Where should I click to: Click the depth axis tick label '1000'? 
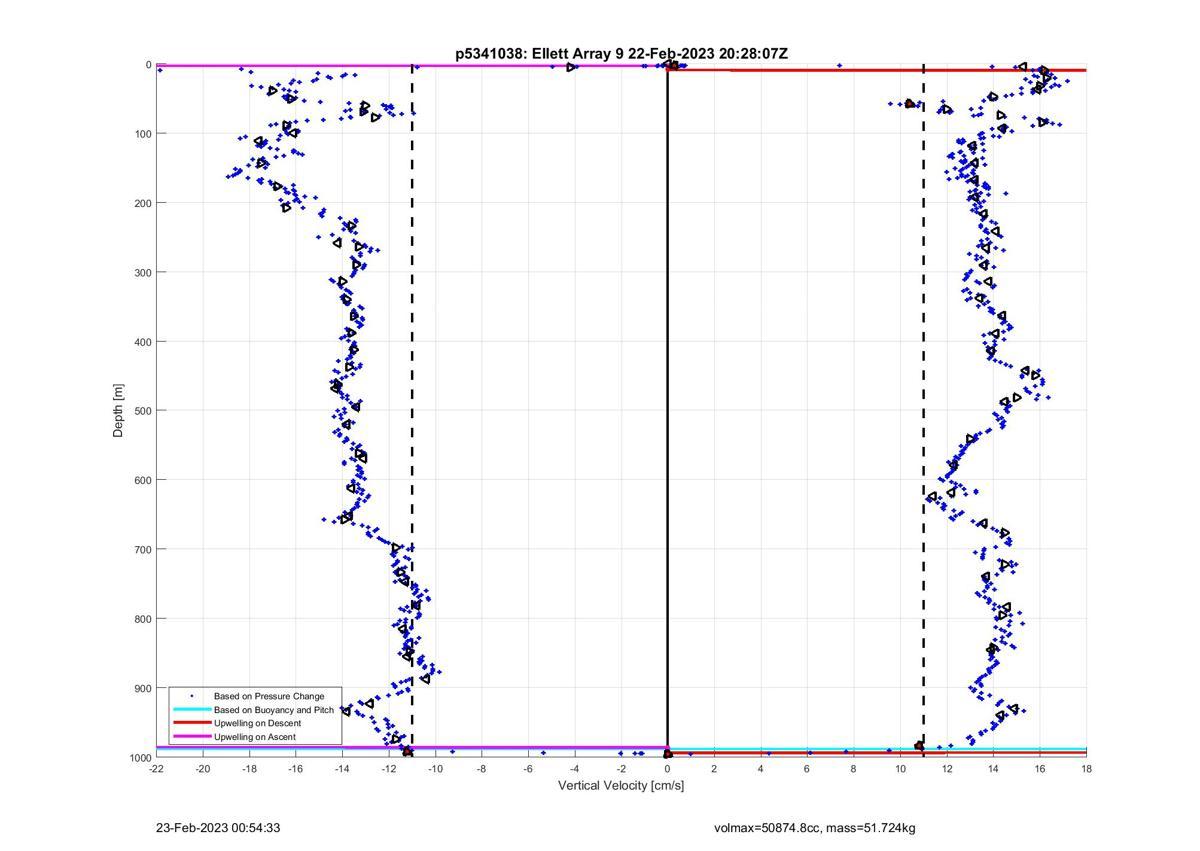[139, 757]
